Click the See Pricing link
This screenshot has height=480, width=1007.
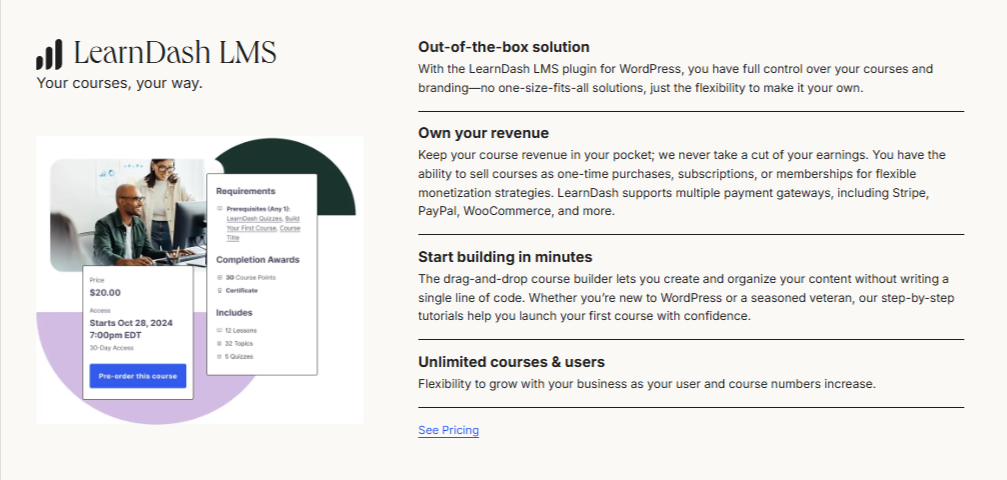448,430
